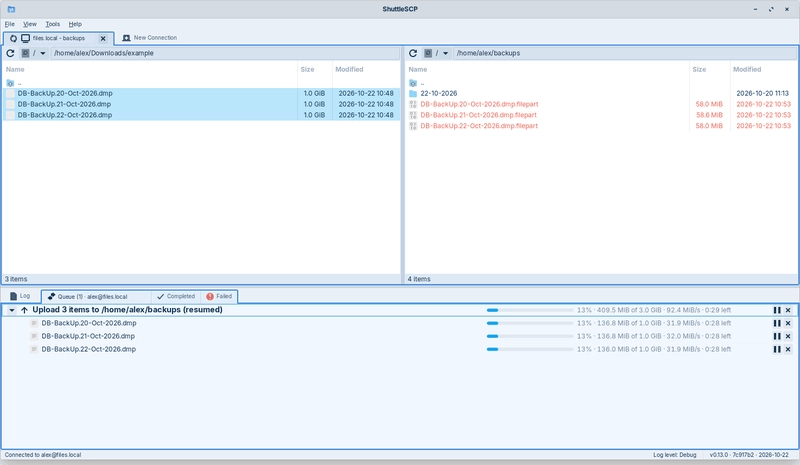Pause the DB-BackUp.22-Oct-2026.dmp upload
Screen dimensions: 800x465
[x=777, y=349]
